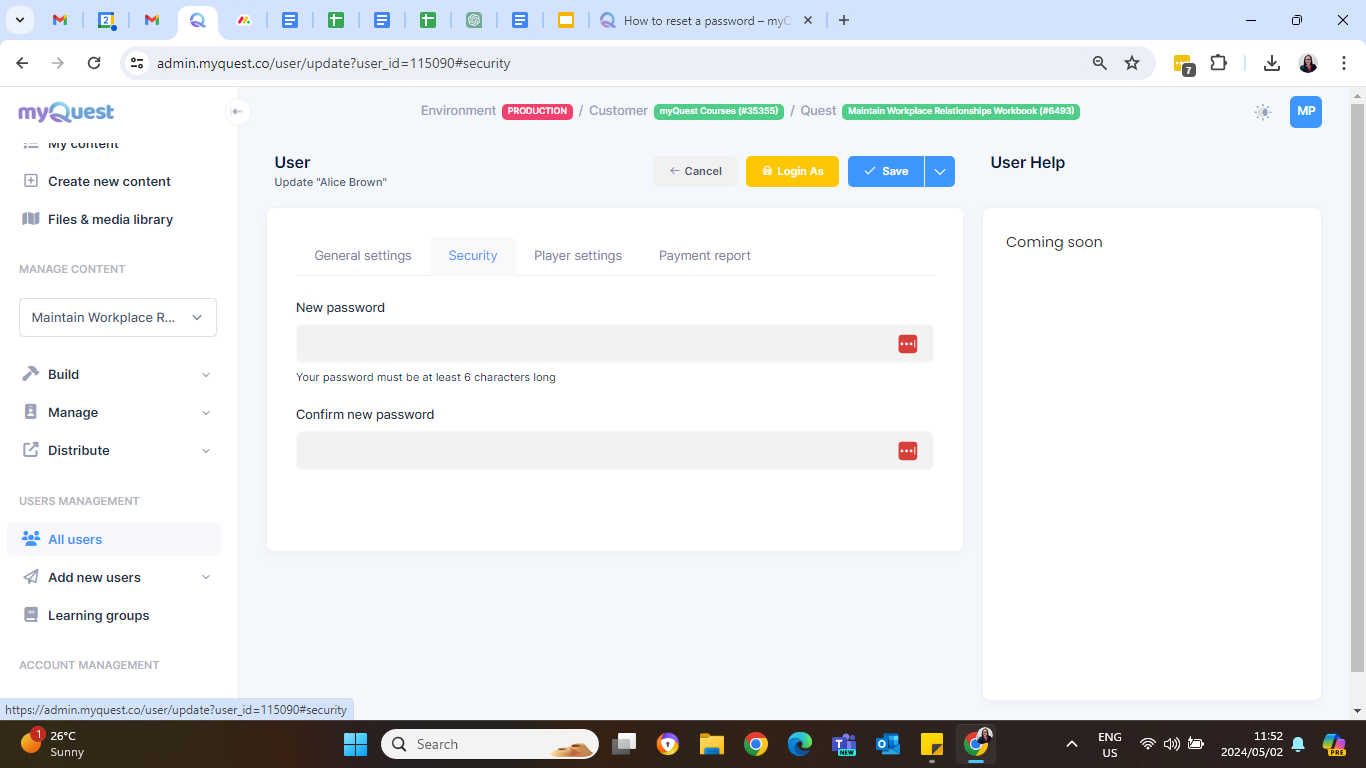Image resolution: width=1366 pixels, height=768 pixels.
Task: Bookmark this page with star icon
Action: point(1132,63)
